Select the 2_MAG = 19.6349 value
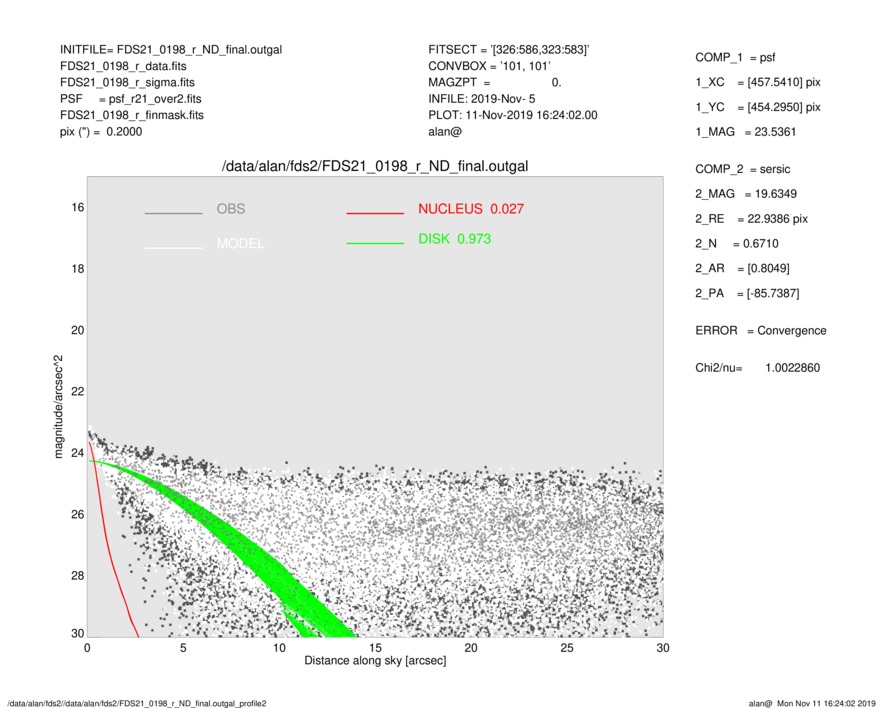 pos(746,194)
